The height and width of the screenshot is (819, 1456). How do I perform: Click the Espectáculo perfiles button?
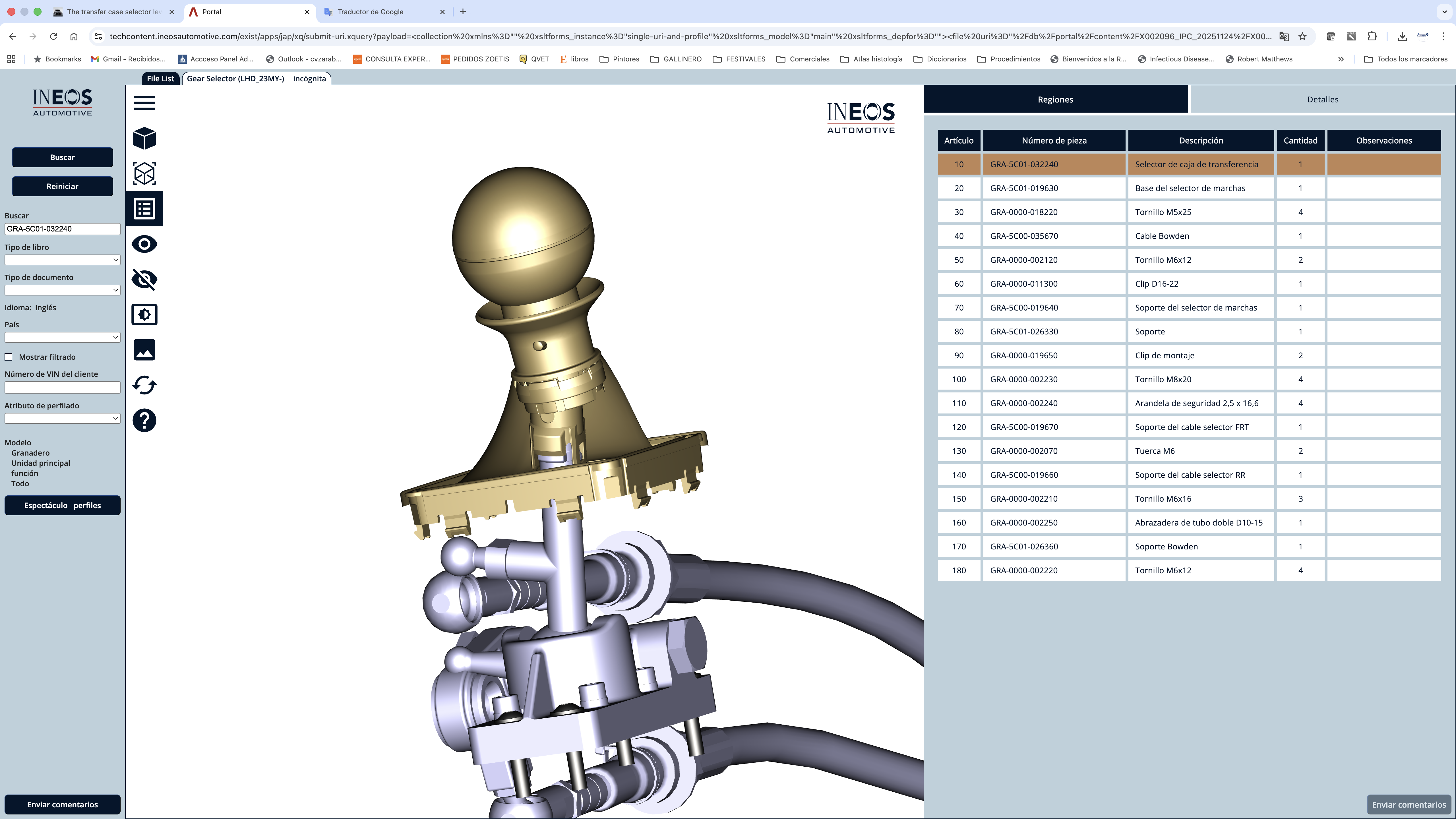62,505
